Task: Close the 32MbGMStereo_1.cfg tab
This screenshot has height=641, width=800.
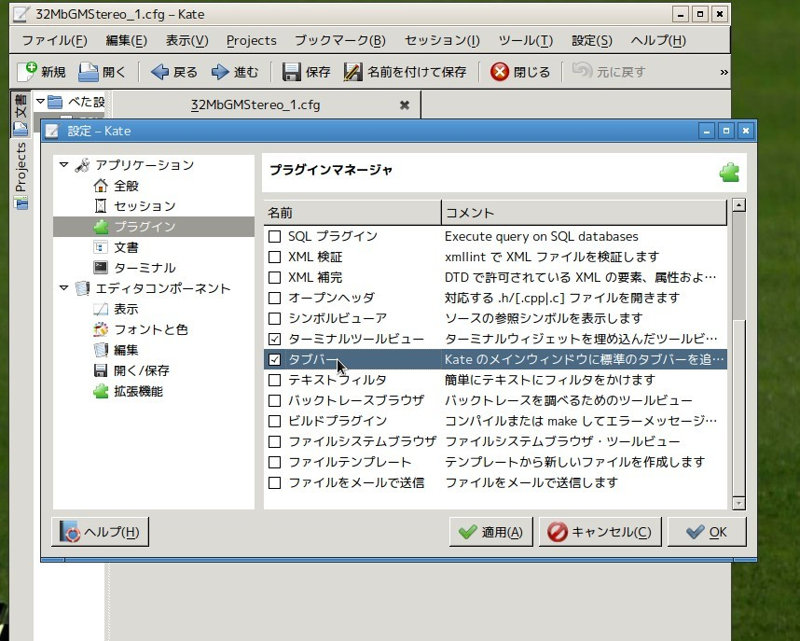Action: pyautogui.click(x=404, y=105)
